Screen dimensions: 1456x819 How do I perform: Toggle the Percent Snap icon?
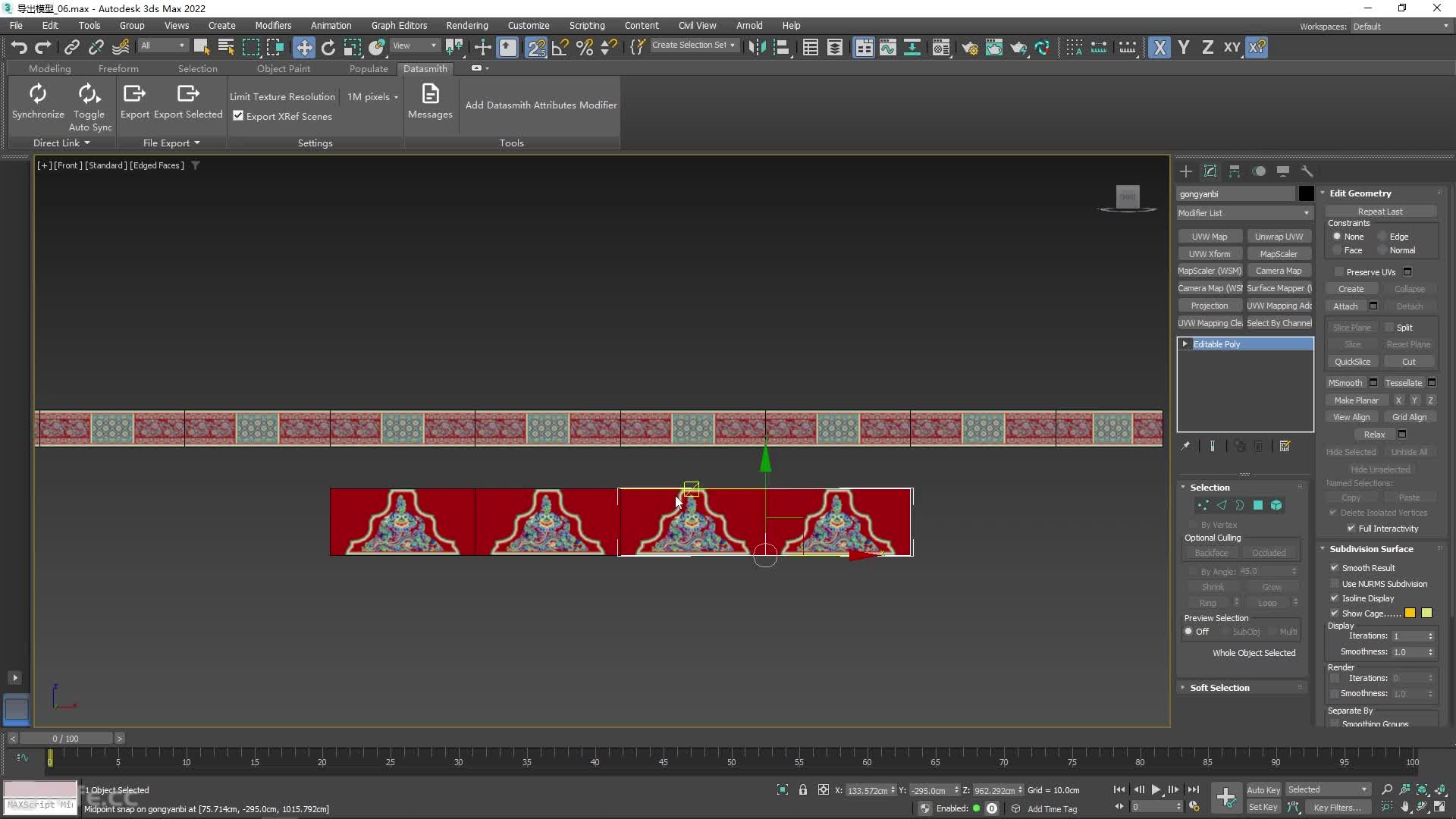coord(585,47)
